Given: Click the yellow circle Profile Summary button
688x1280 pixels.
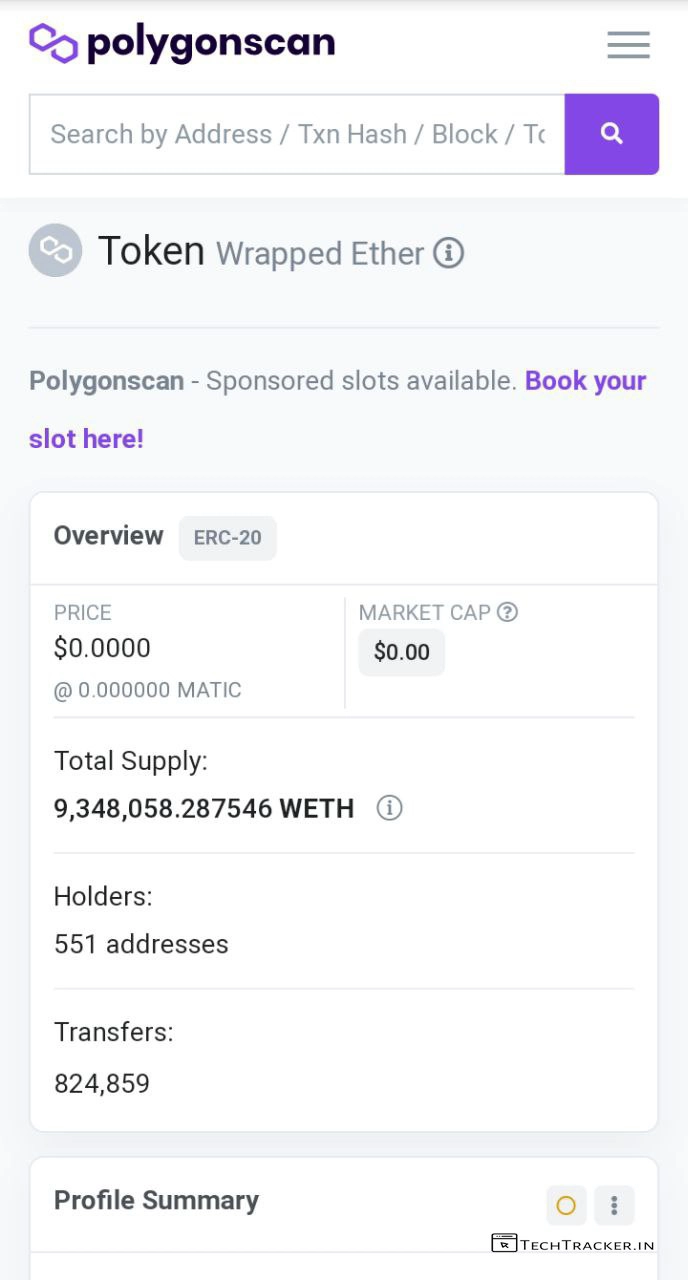Looking at the screenshot, I should click(566, 1205).
